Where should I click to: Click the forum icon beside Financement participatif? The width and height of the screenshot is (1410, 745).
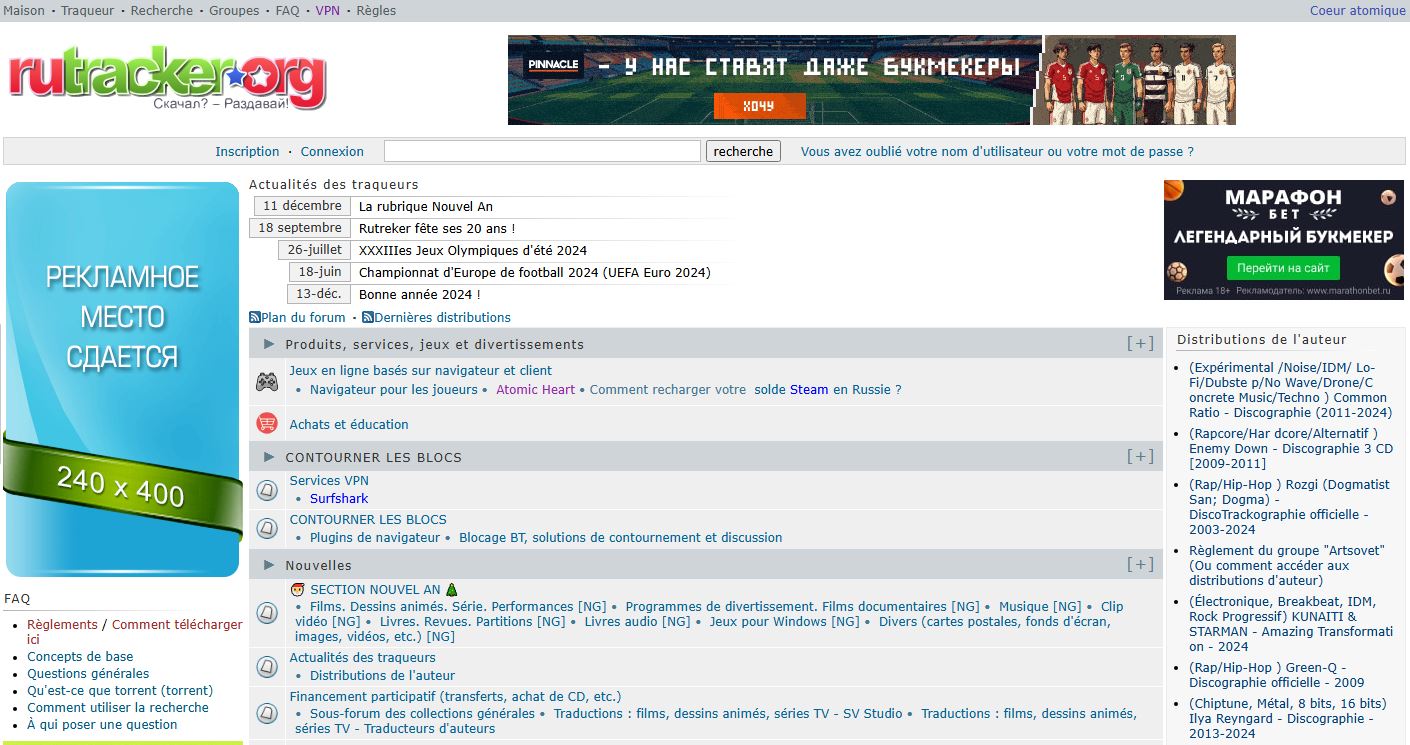[x=267, y=712]
